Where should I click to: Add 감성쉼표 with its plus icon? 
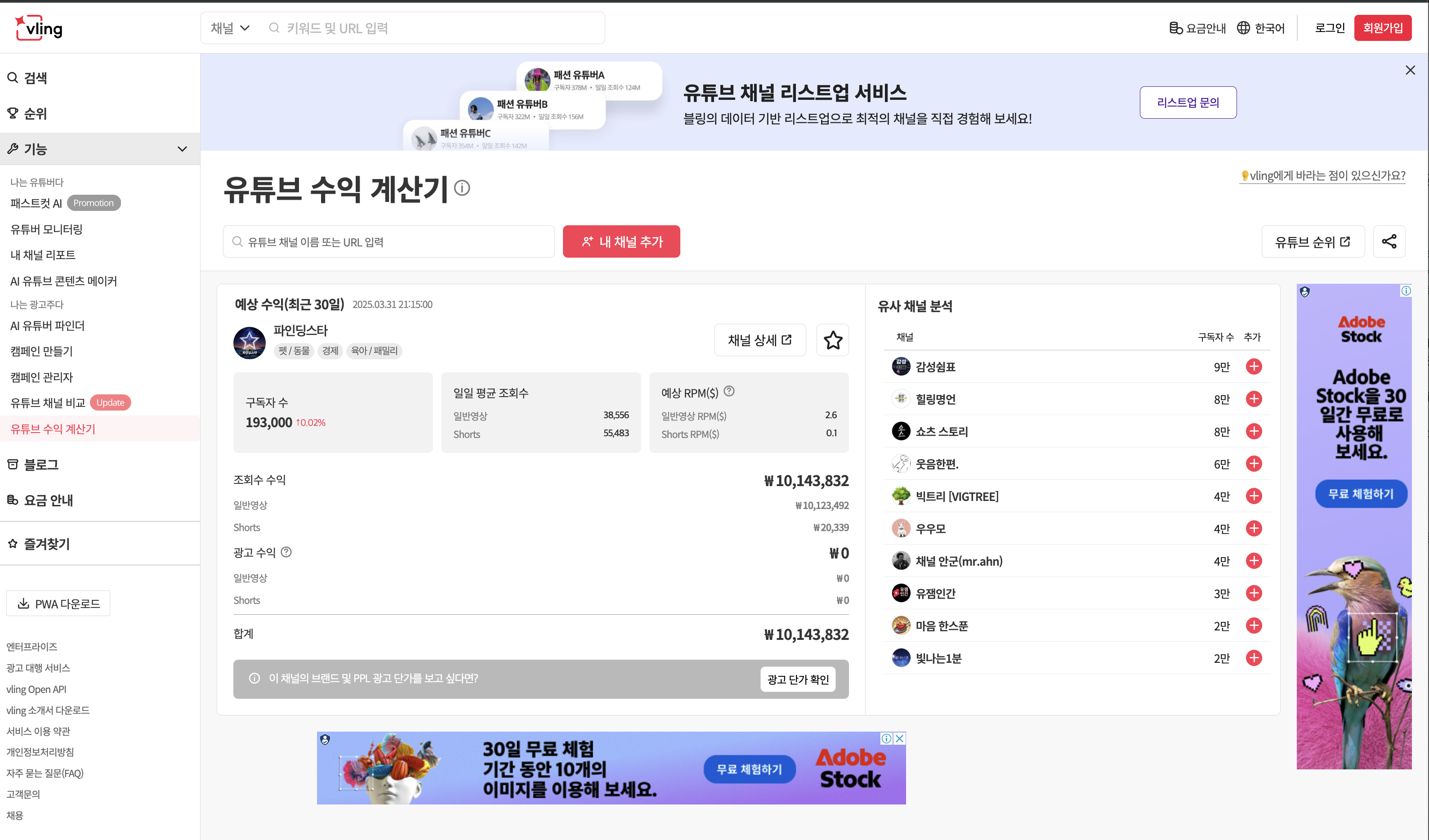click(1254, 366)
